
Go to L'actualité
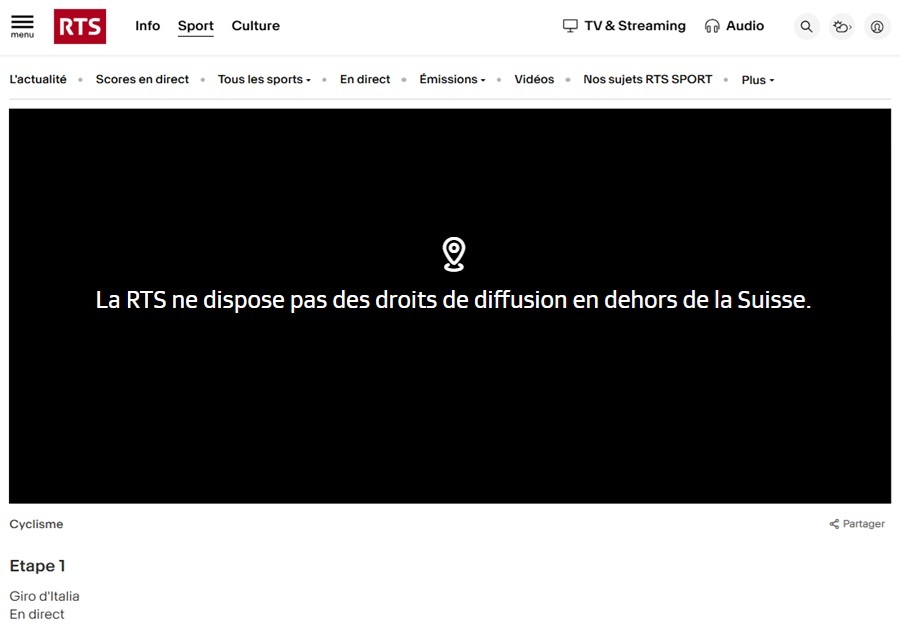point(38,79)
